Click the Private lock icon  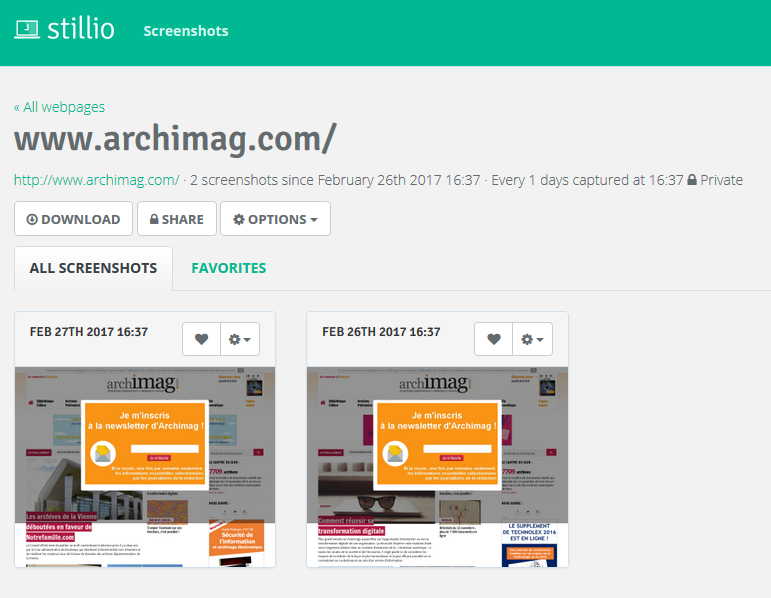pos(692,180)
